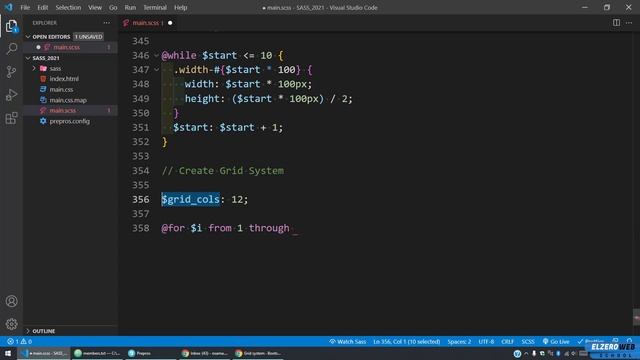Change end of line via CRLF

pos(507,342)
